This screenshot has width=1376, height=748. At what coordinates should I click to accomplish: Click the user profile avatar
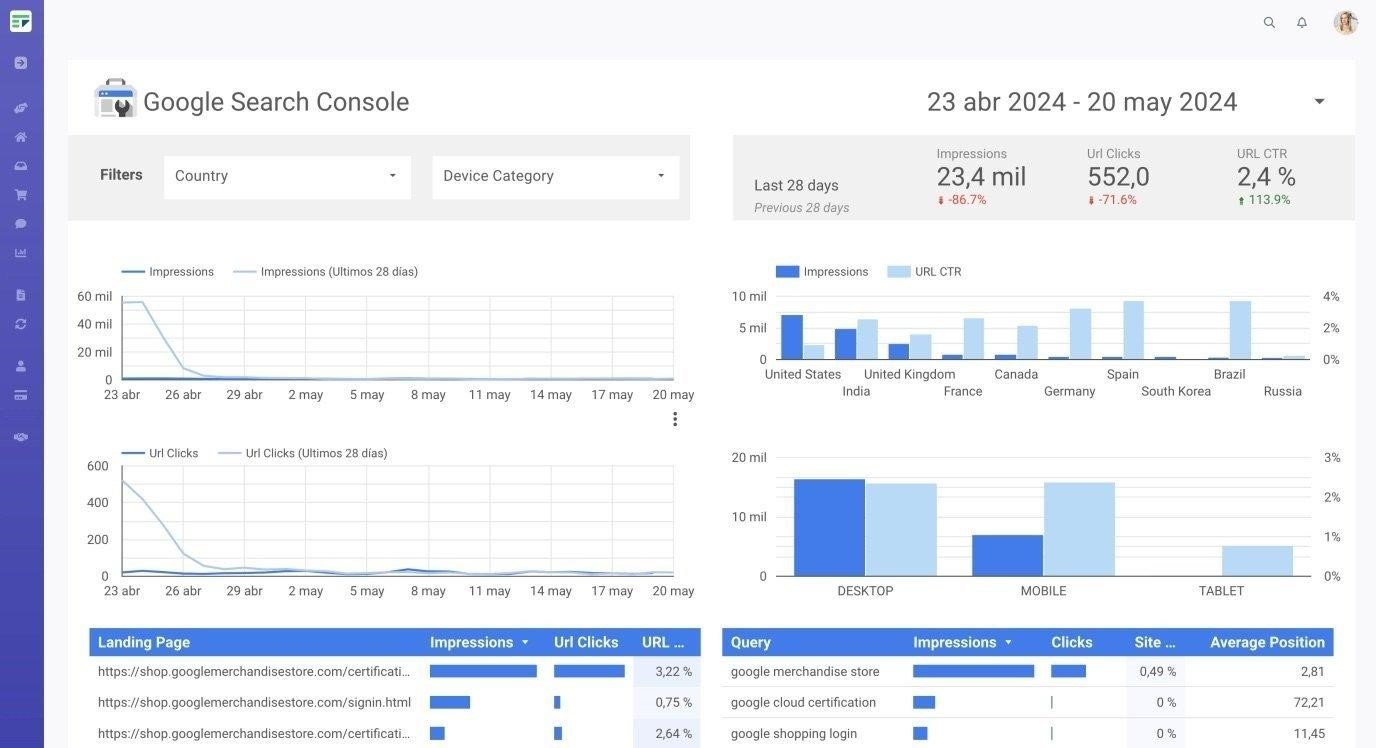pyautogui.click(x=1344, y=21)
